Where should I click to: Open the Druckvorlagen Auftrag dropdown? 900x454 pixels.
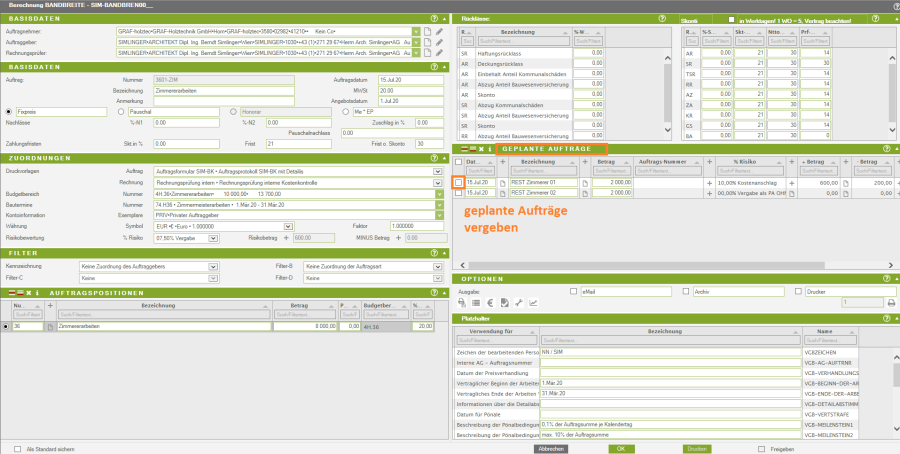point(437,172)
